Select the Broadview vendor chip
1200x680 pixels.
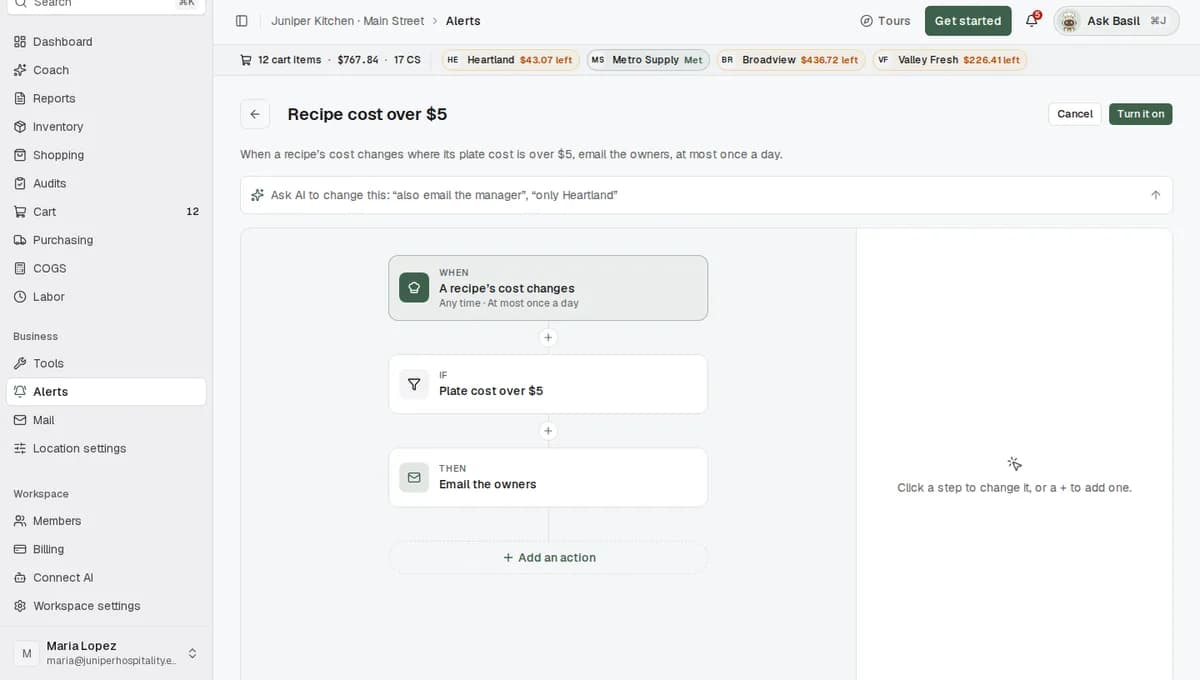tap(790, 60)
